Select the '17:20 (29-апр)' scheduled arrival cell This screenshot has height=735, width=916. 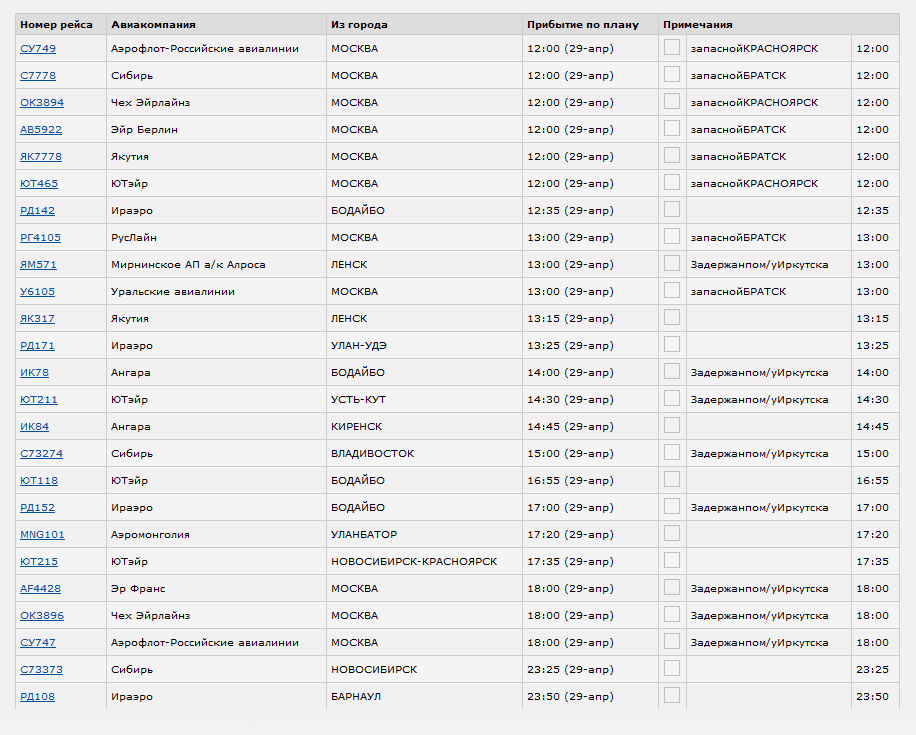[590, 535]
